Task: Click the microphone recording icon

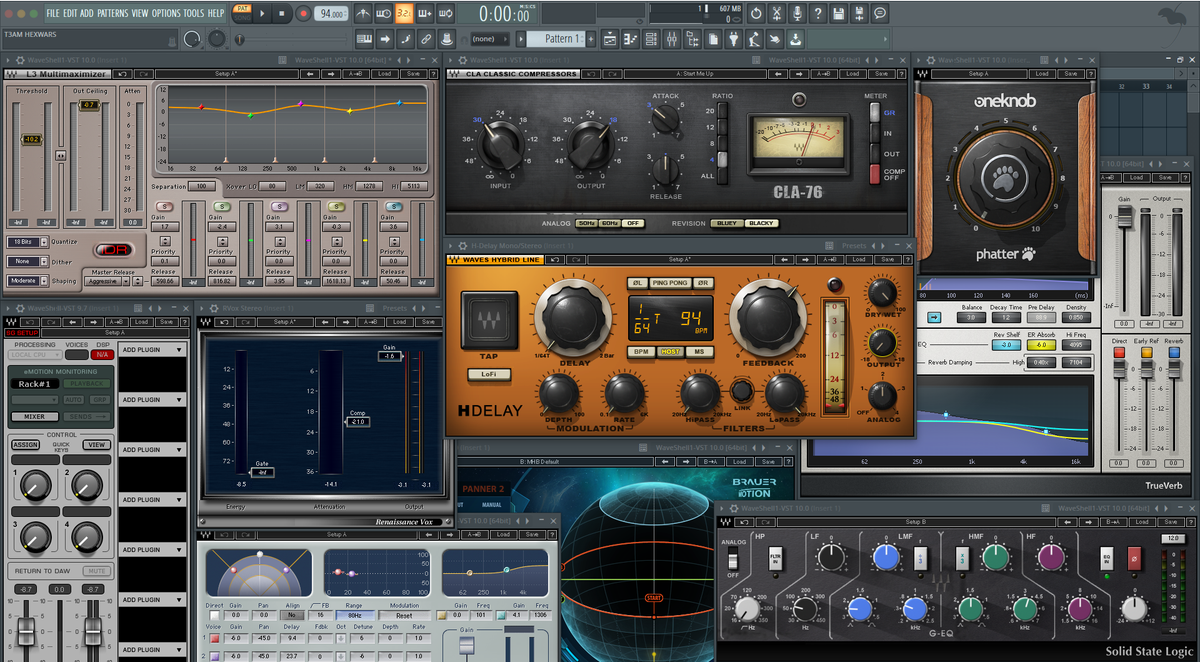Action: coord(798,13)
